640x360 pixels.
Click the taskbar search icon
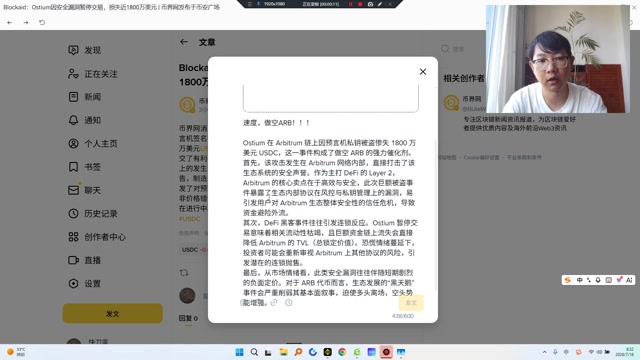254,352
